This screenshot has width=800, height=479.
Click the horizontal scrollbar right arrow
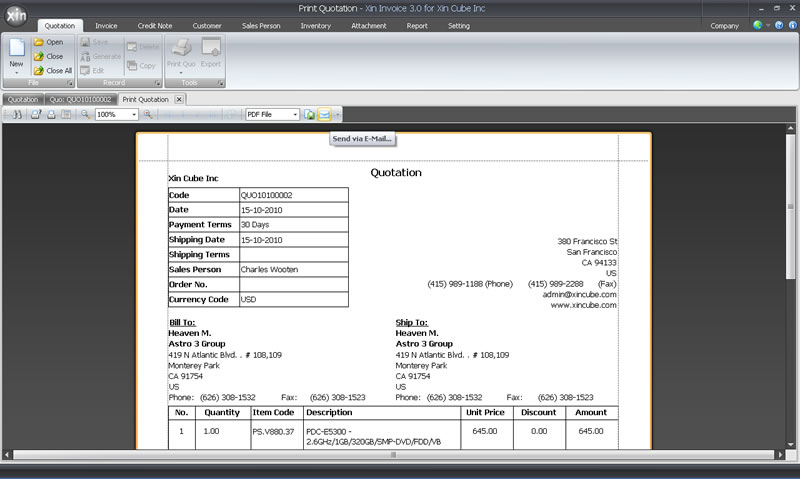click(x=780, y=455)
